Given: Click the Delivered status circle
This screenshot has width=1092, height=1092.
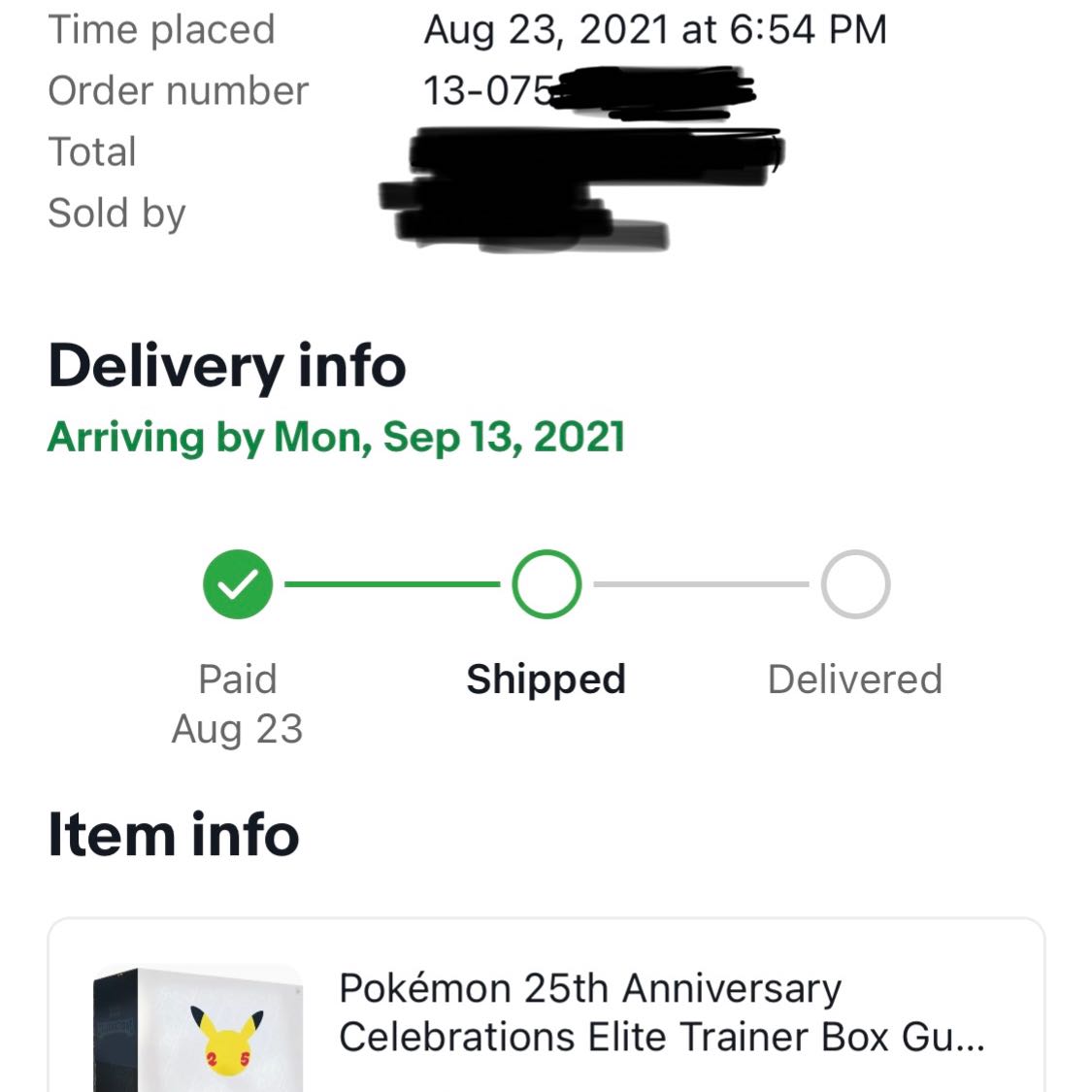Looking at the screenshot, I should point(854,583).
